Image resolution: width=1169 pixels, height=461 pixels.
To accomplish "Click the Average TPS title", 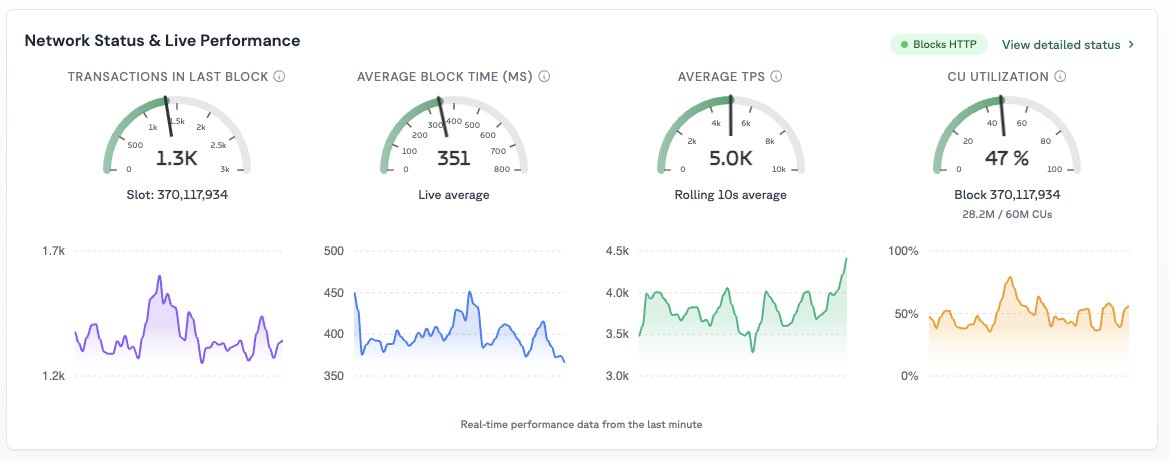I will coord(721,76).
